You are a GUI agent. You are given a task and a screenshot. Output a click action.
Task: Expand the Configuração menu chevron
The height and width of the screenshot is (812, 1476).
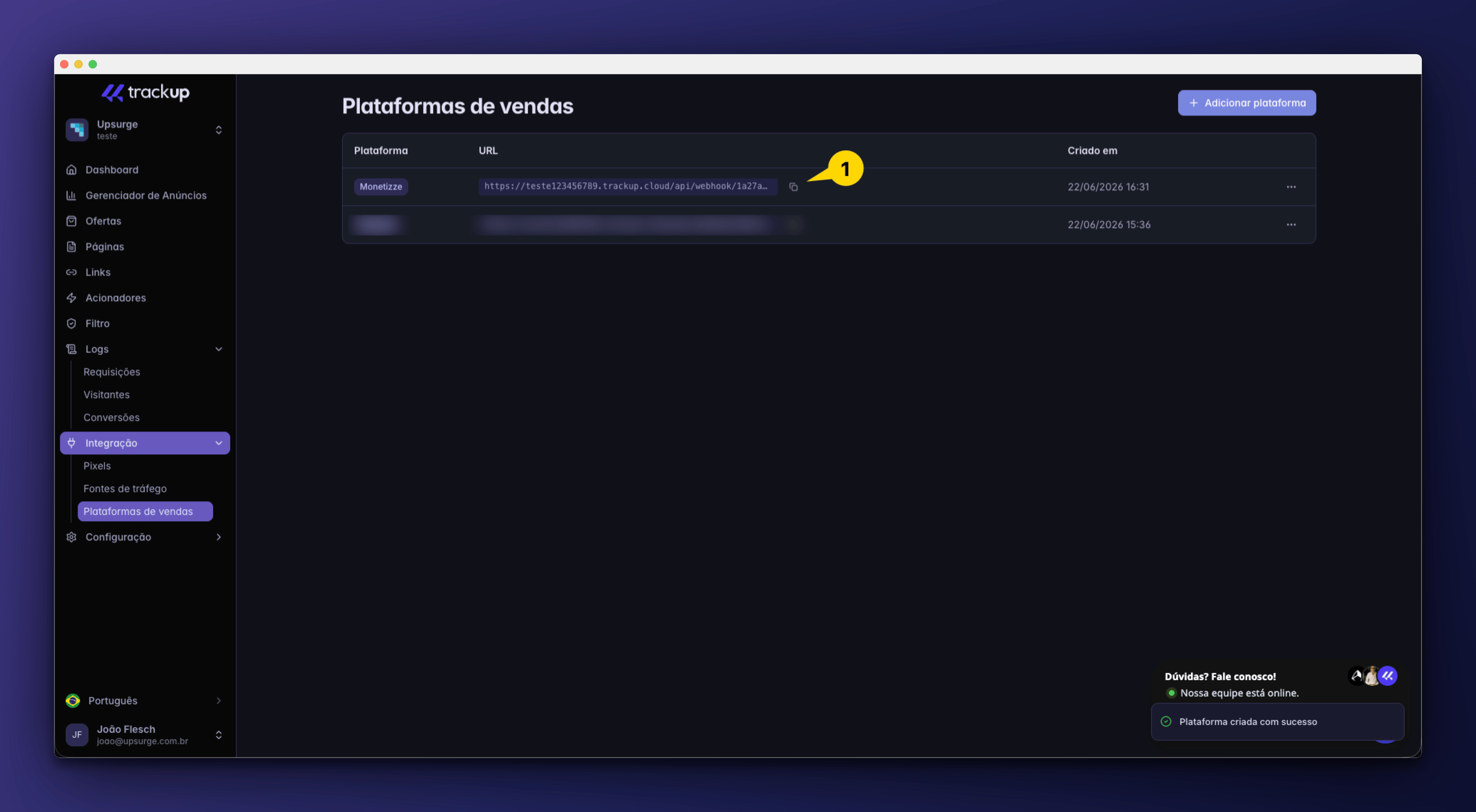click(218, 537)
